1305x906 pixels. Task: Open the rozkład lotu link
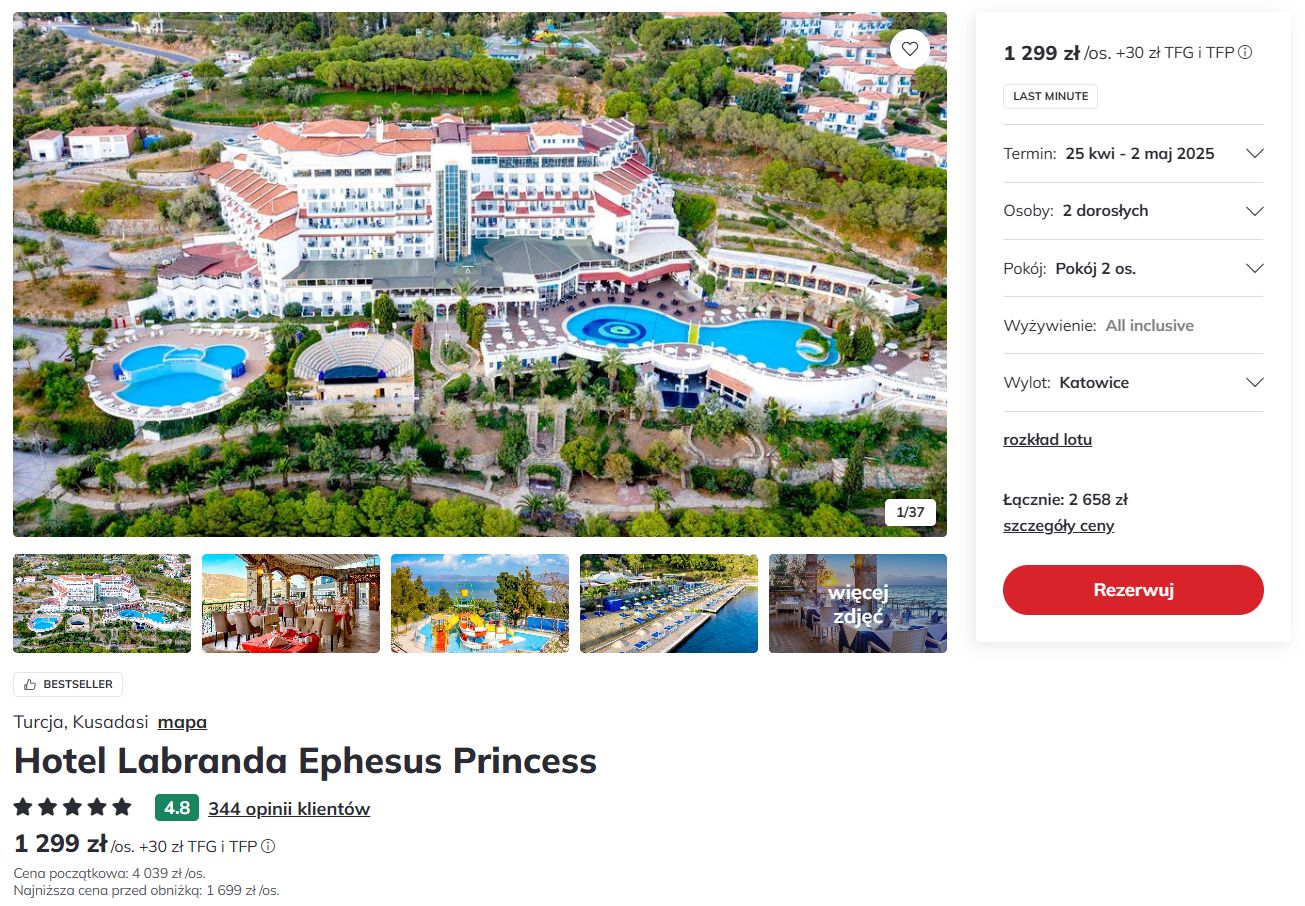click(x=1047, y=440)
